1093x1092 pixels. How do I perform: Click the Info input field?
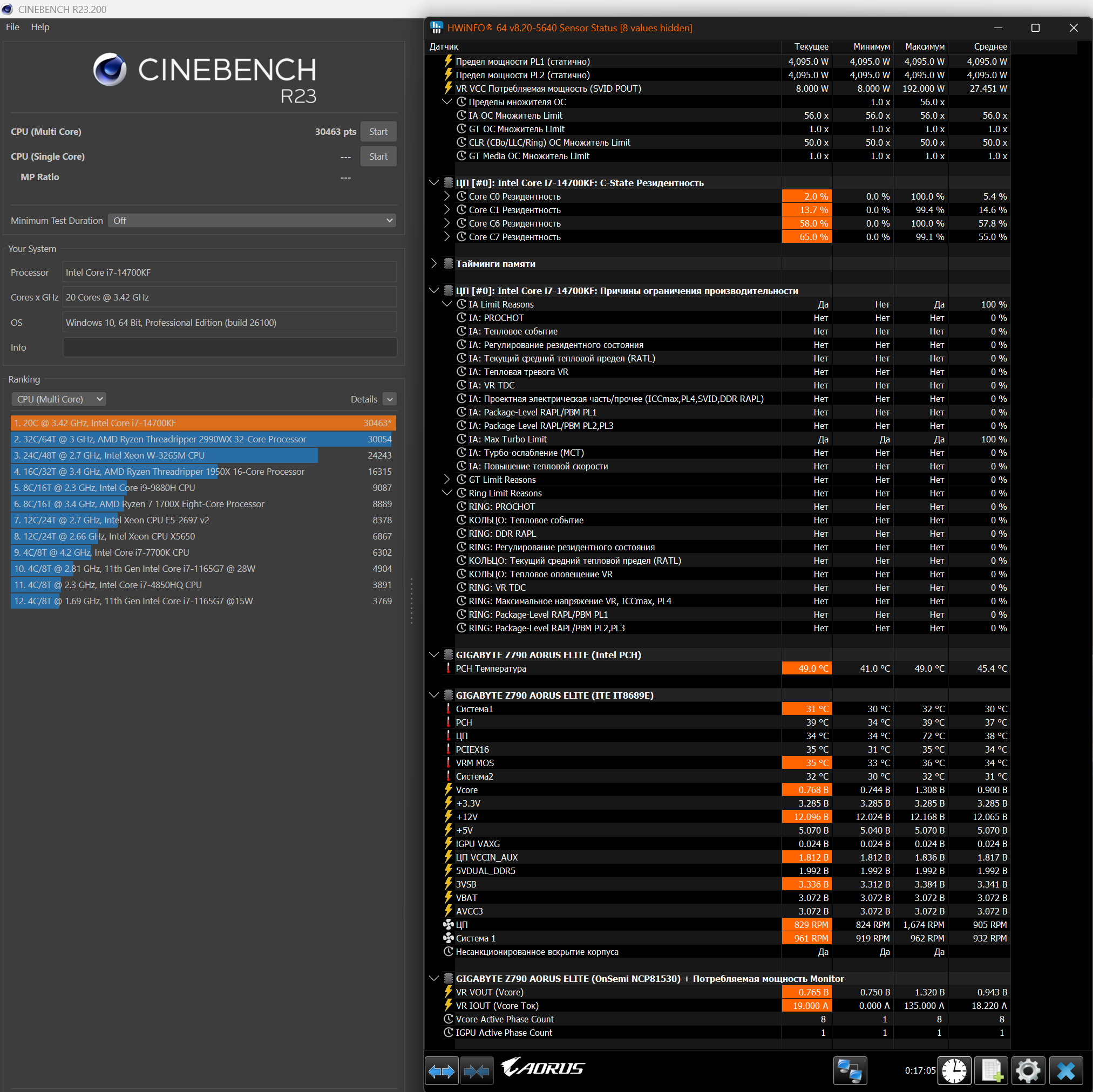point(229,347)
